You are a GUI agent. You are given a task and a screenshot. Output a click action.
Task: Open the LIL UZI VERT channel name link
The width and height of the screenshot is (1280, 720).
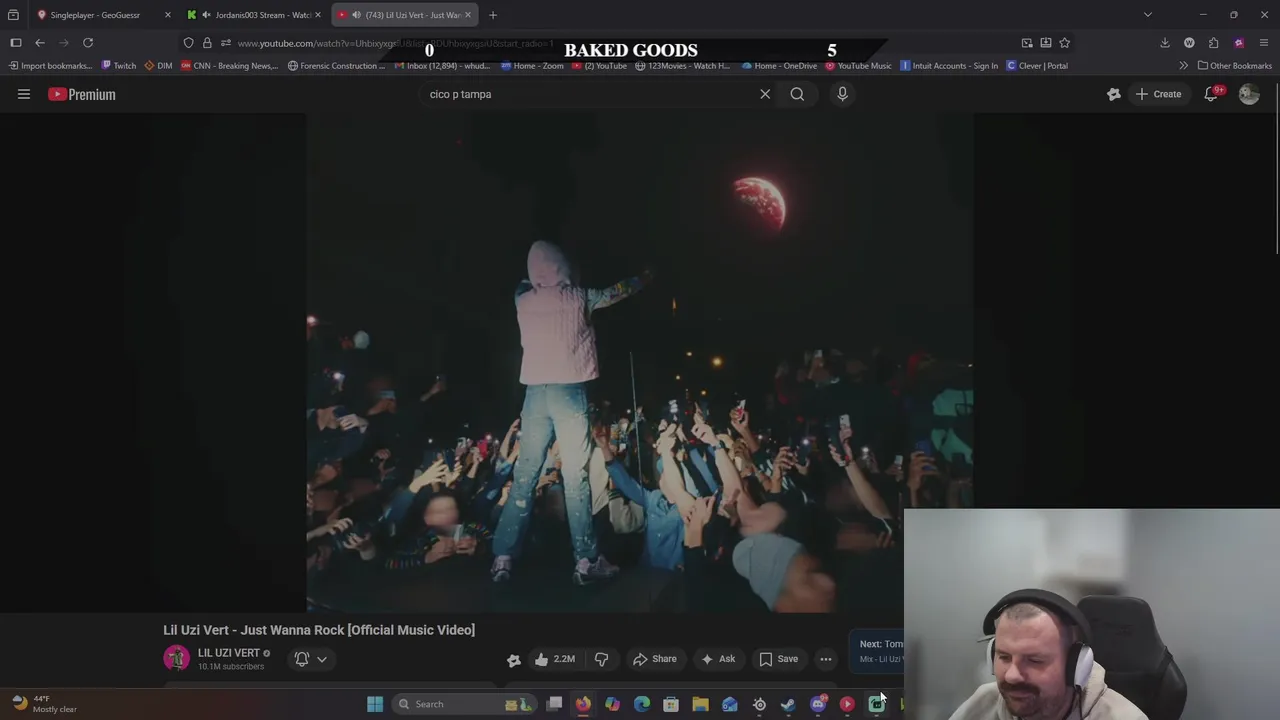pyautogui.click(x=228, y=653)
